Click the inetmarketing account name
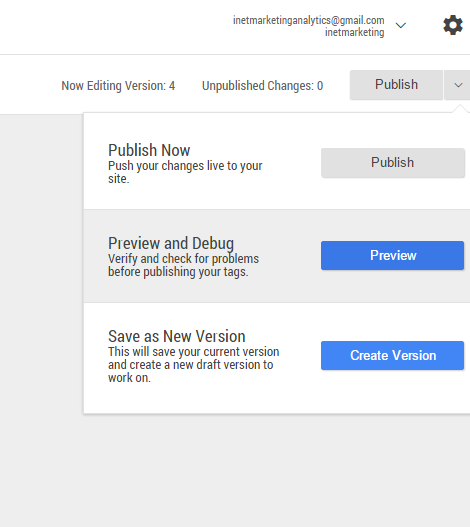This screenshot has width=470, height=527. tap(354, 32)
